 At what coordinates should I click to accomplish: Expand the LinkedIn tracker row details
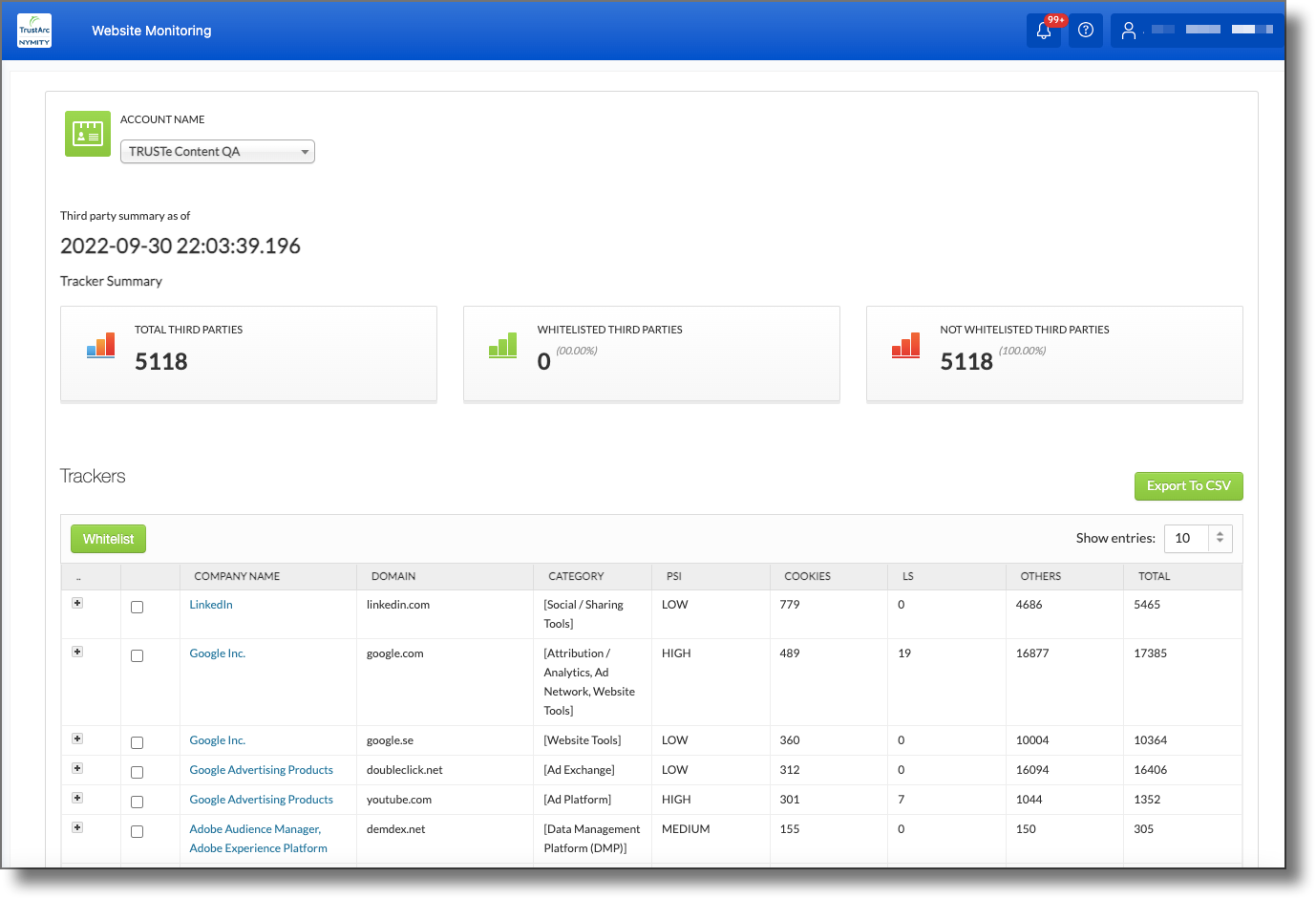coord(77,602)
